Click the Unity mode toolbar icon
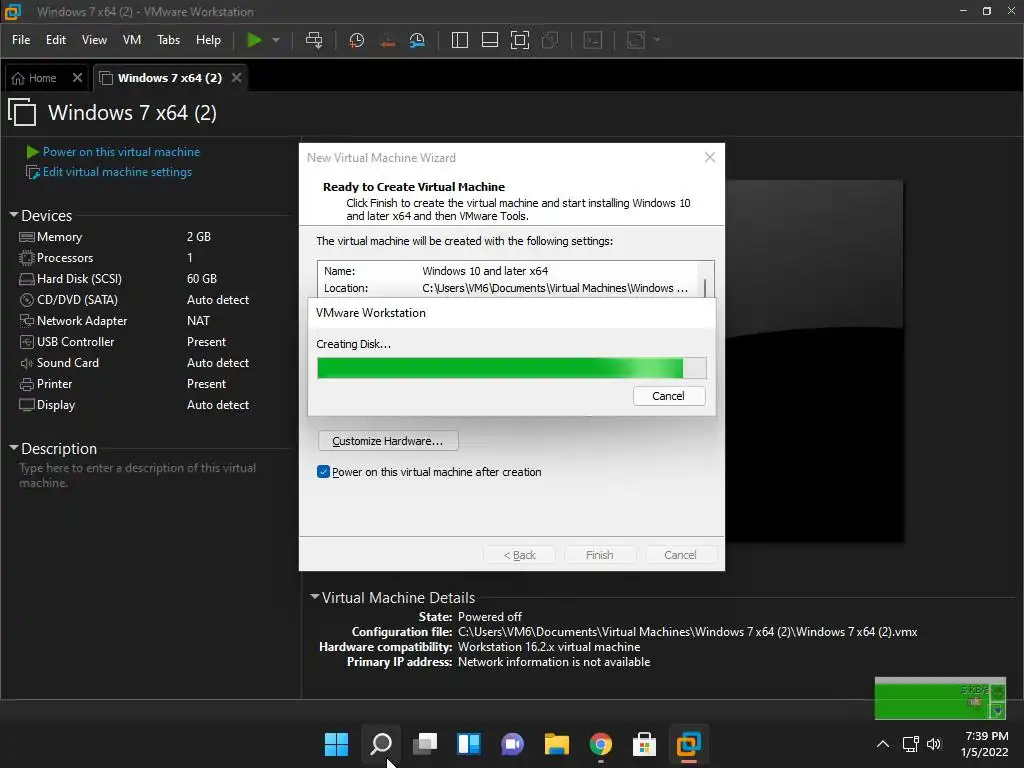1024x768 pixels. [550, 40]
